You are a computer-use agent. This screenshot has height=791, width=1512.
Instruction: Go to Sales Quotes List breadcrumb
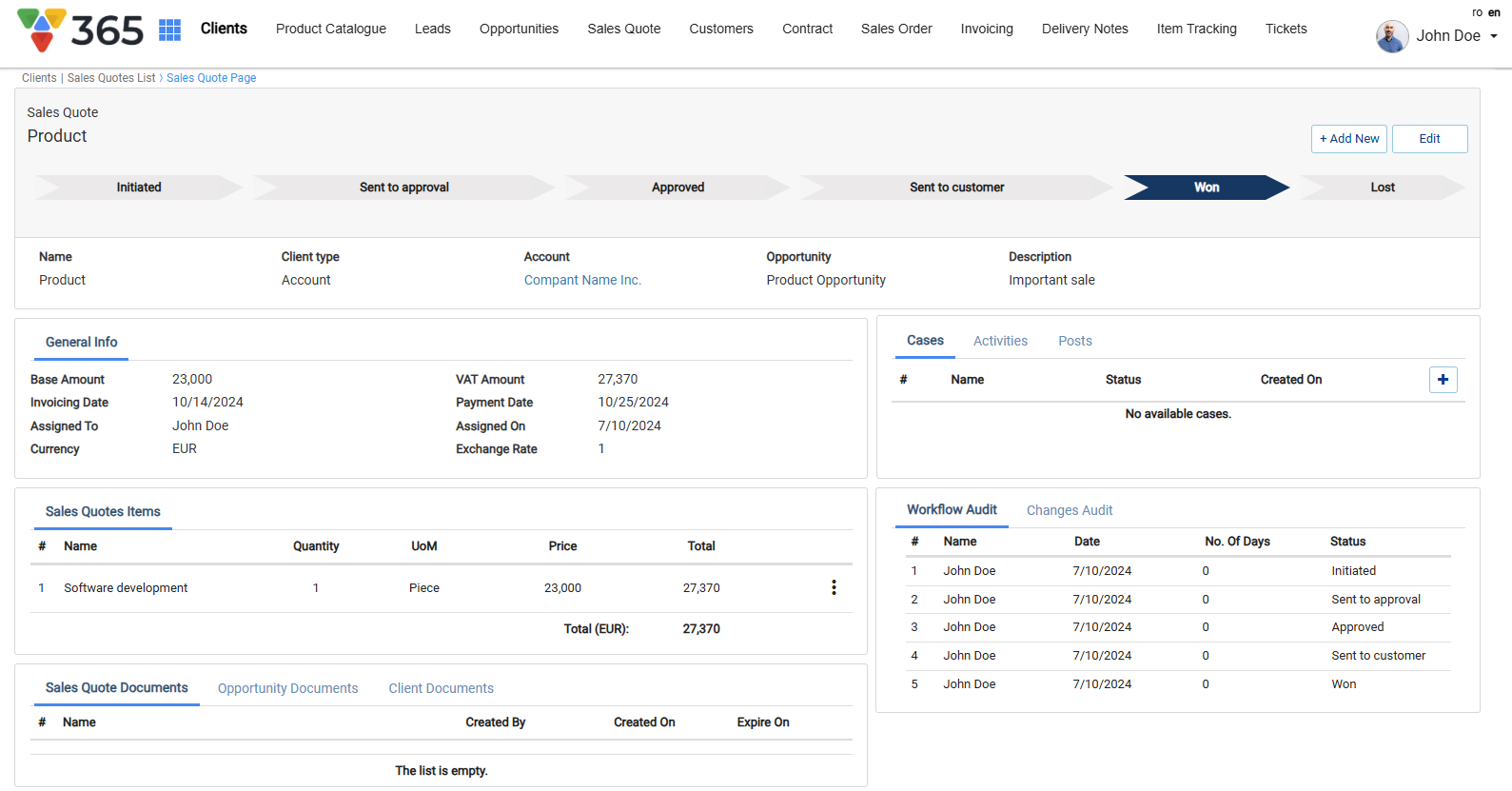tap(111, 78)
